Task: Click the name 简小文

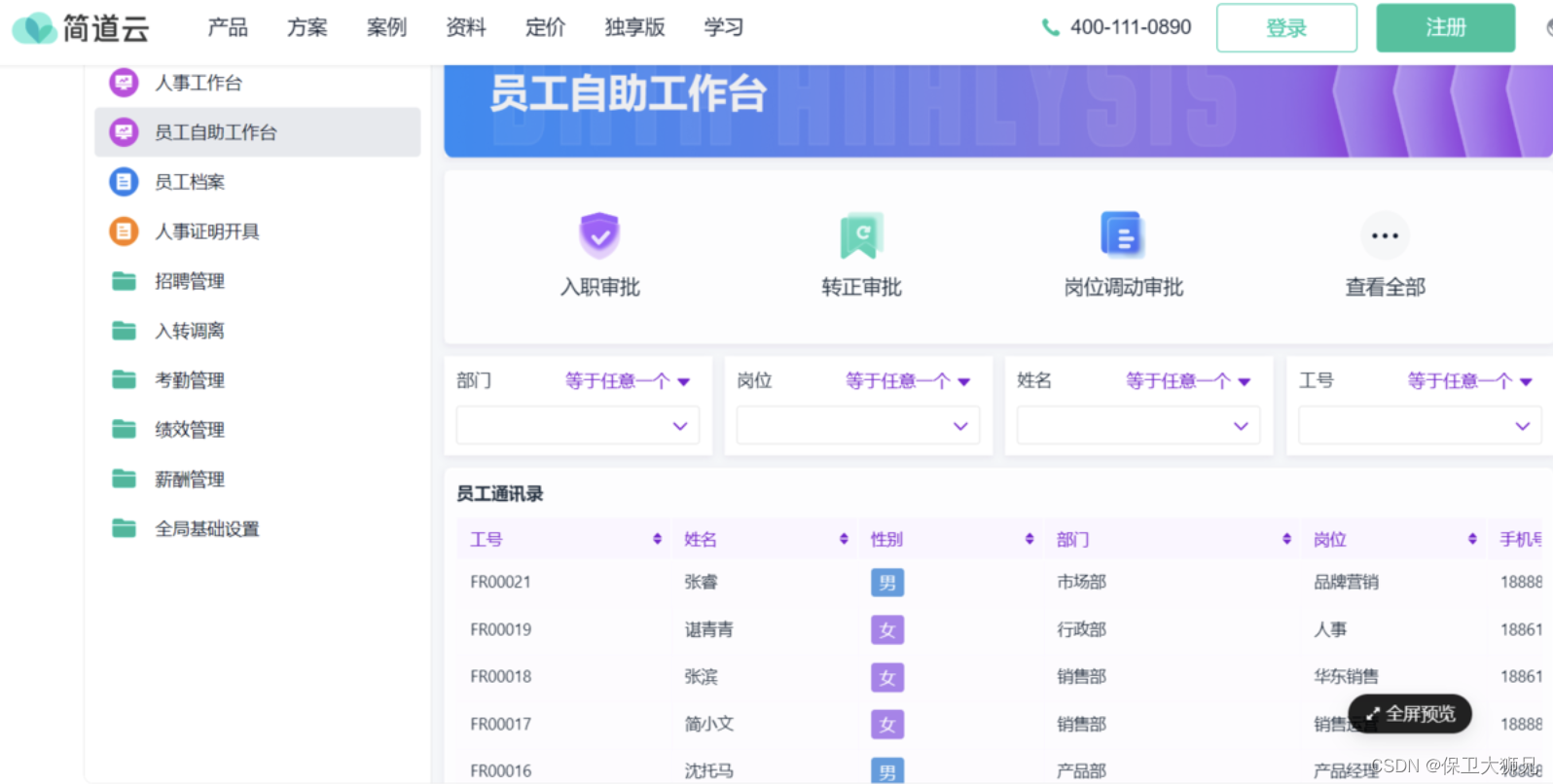Action: click(709, 724)
